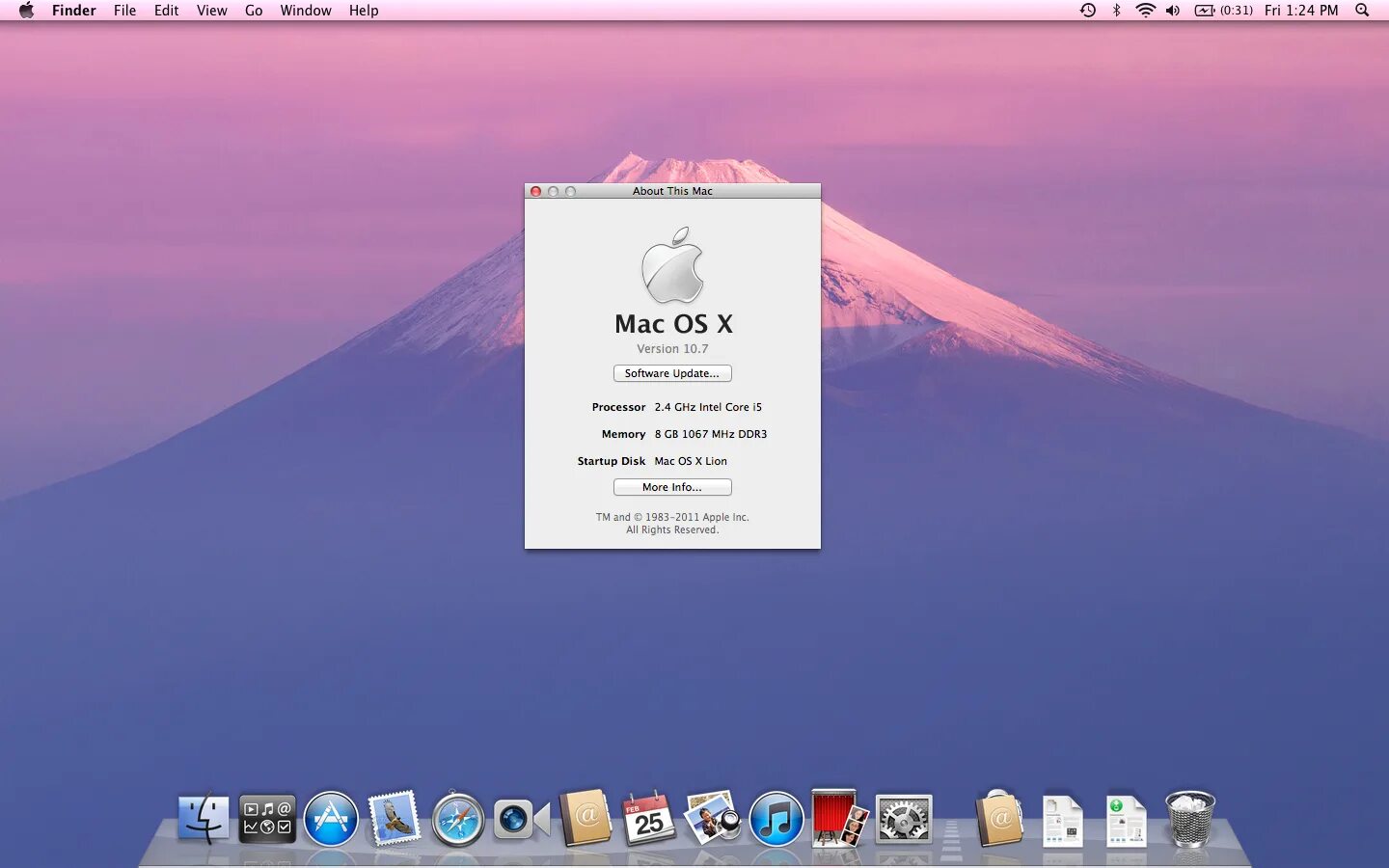The image size is (1389, 868).
Task: Click the '8 GB 1067 MHz DDR3' text
Action: (x=711, y=434)
